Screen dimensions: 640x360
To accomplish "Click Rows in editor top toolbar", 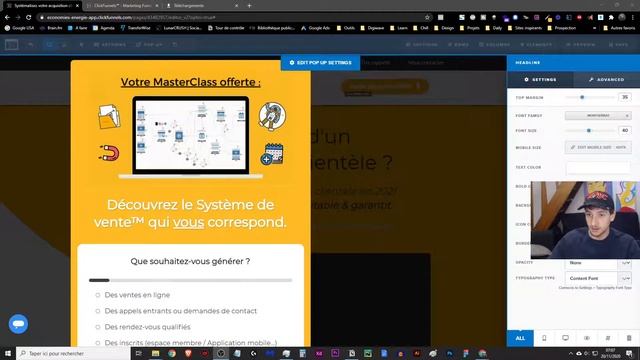I will tap(458, 44).
